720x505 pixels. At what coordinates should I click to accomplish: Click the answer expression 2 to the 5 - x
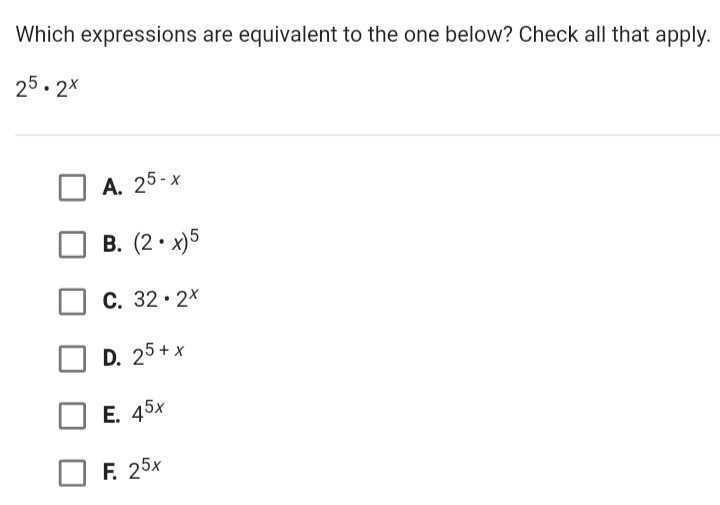pyautogui.click(x=157, y=184)
